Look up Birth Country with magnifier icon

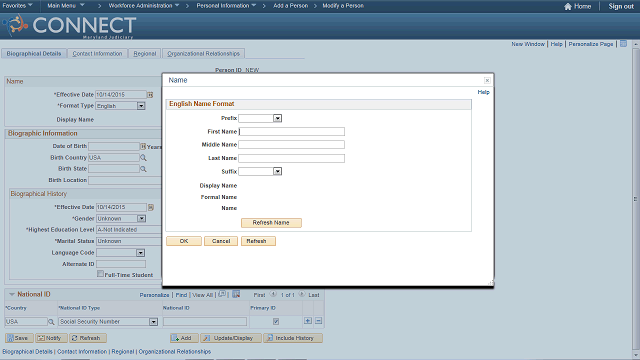click(143, 158)
